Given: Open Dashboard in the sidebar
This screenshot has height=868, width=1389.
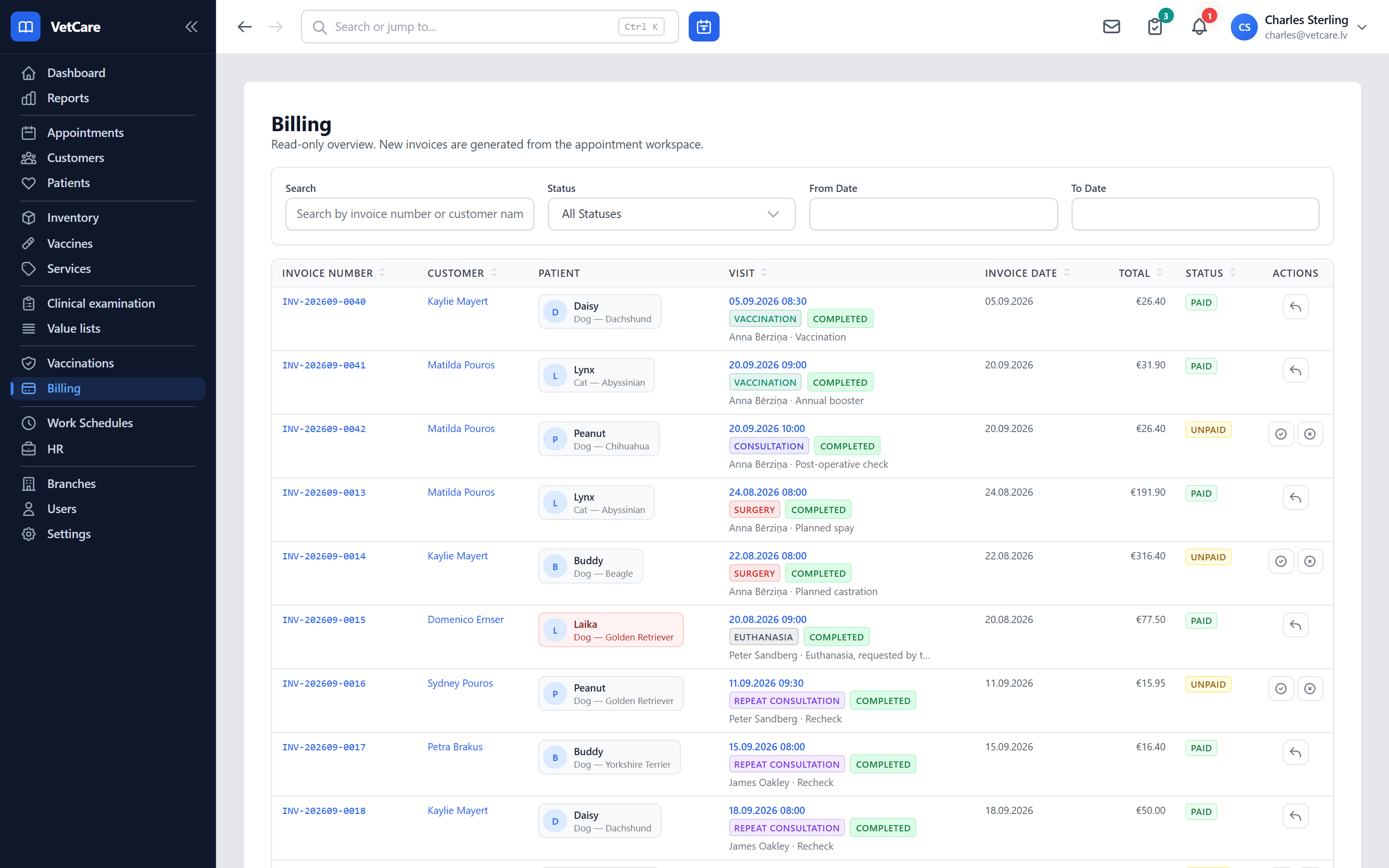Looking at the screenshot, I should [108, 73].
